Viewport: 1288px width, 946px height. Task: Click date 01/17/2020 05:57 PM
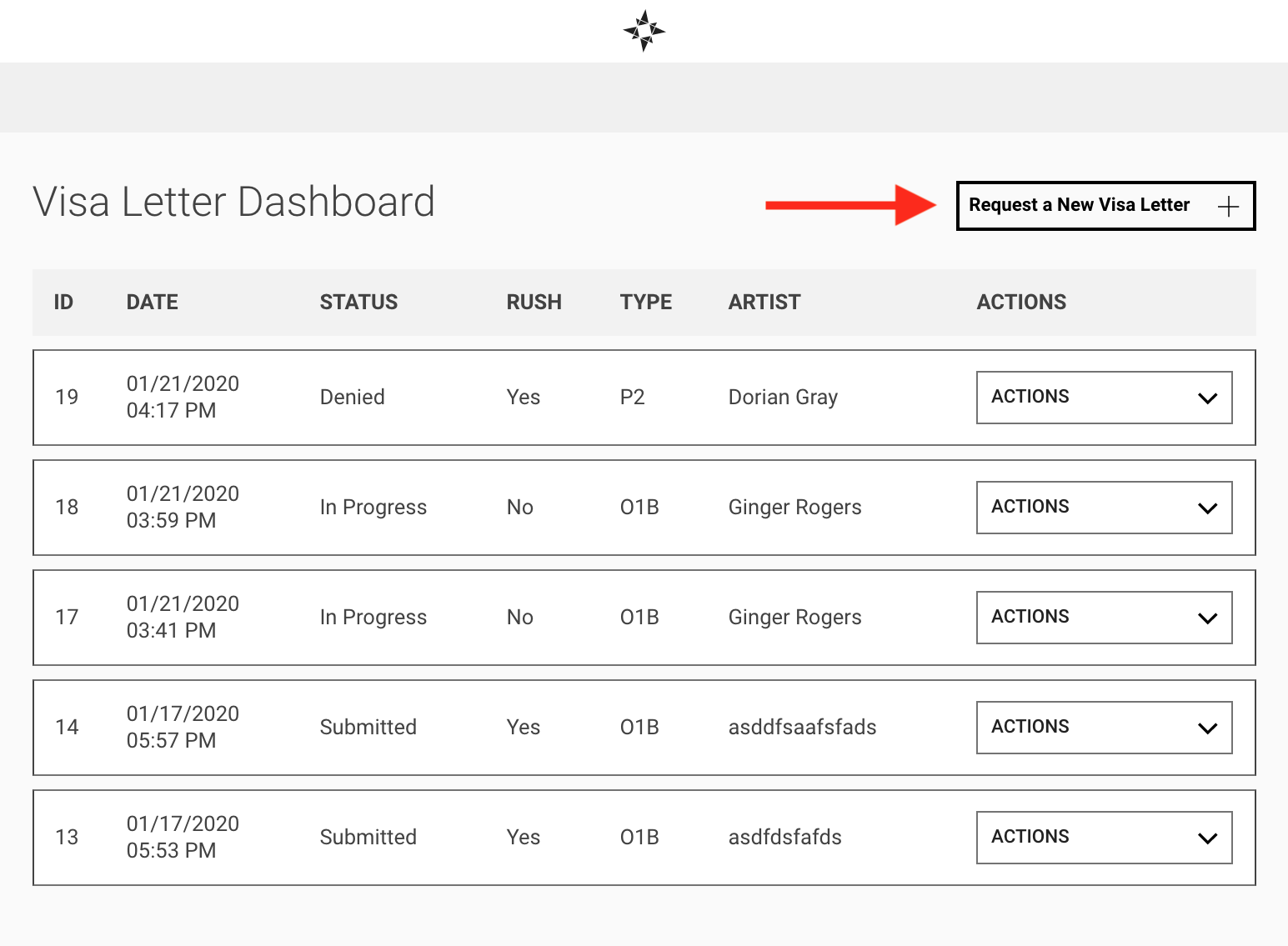click(183, 727)
